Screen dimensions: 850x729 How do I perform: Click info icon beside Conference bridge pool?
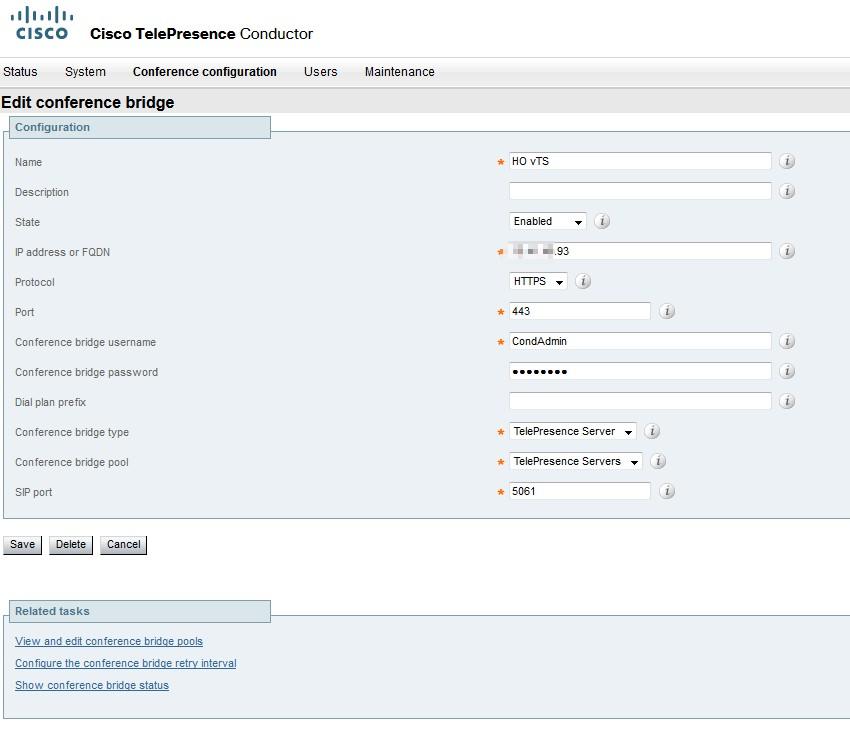click(658, 461)
